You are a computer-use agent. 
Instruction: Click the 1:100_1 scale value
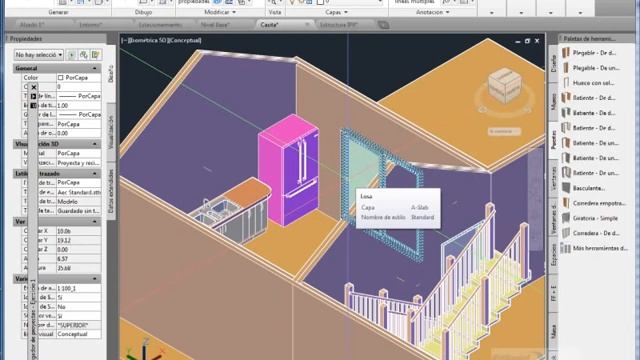point(78,288)
